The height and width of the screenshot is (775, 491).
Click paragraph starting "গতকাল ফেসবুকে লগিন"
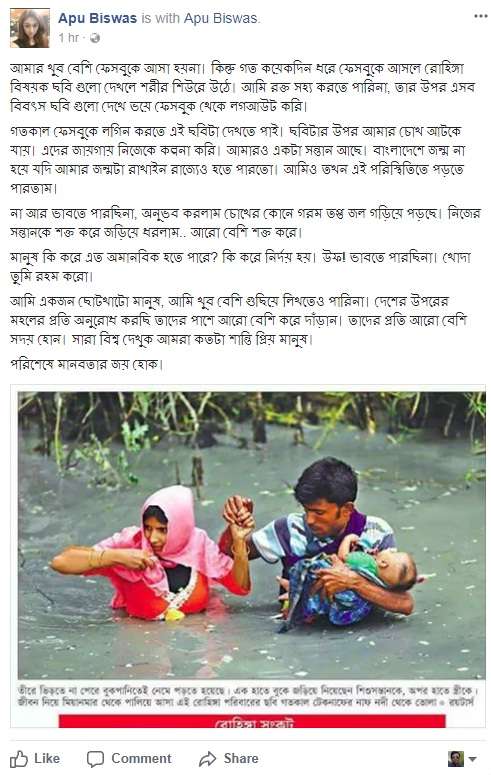click(238, 160)
